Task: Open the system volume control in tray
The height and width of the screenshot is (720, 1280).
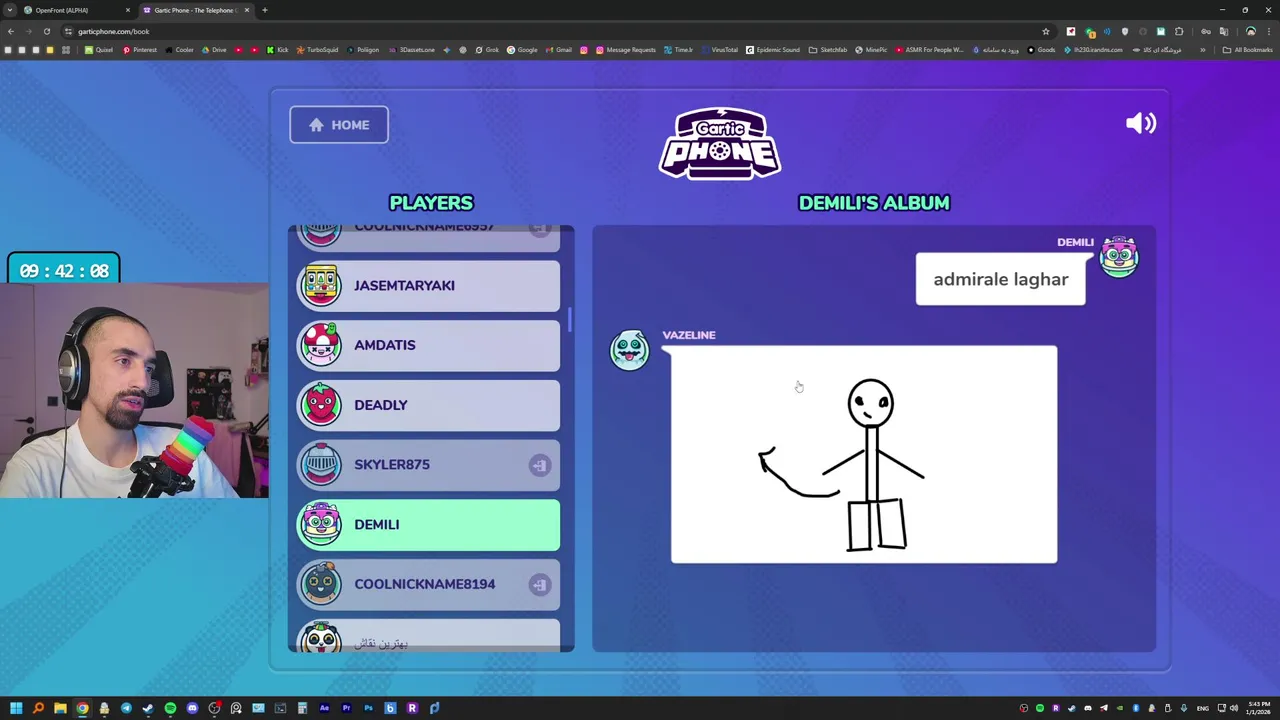Action: tap(1233, 708)
